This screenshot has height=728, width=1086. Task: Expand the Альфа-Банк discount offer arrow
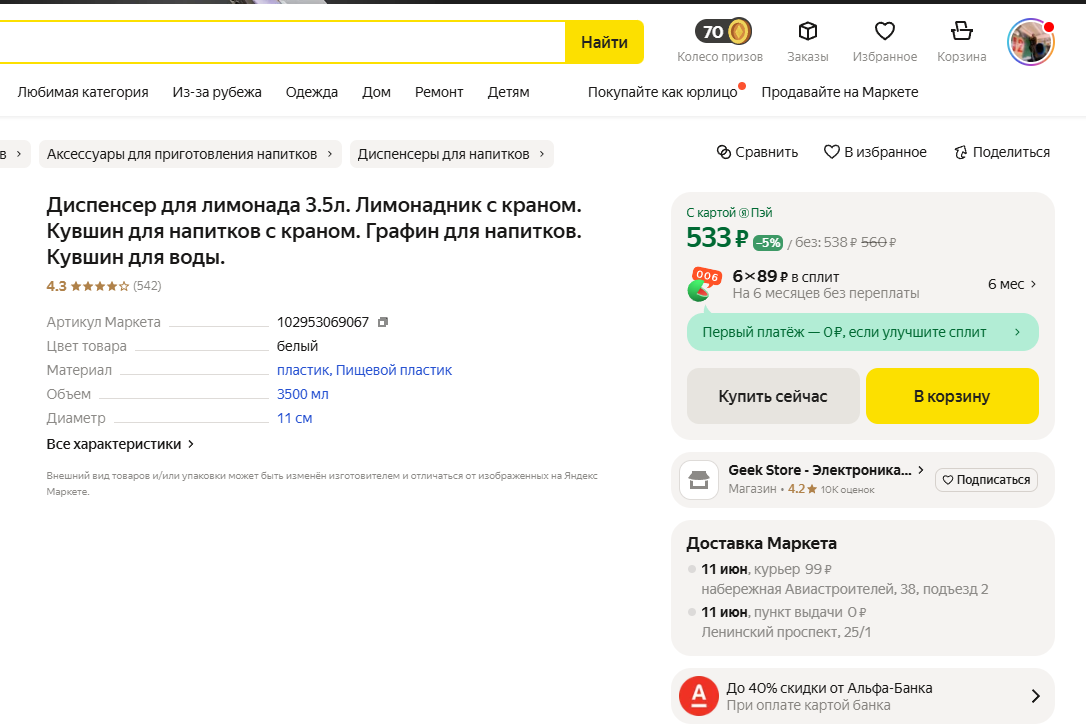(x=1035, y=696)
